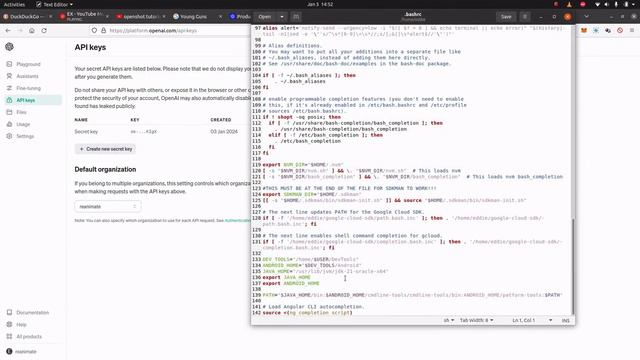
Task: Open the Files section in the sidebar
Action: [x=21, y=112]
